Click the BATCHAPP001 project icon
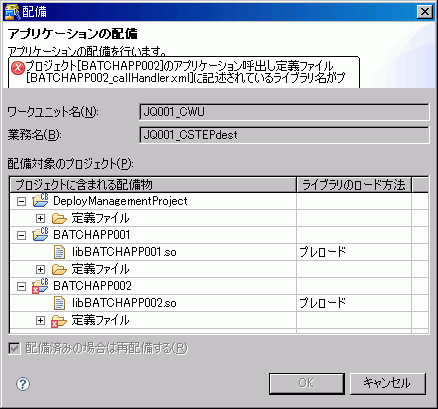The height and width of the screenshot is (409, 438). pyautogui.click(x=40, y=234)
